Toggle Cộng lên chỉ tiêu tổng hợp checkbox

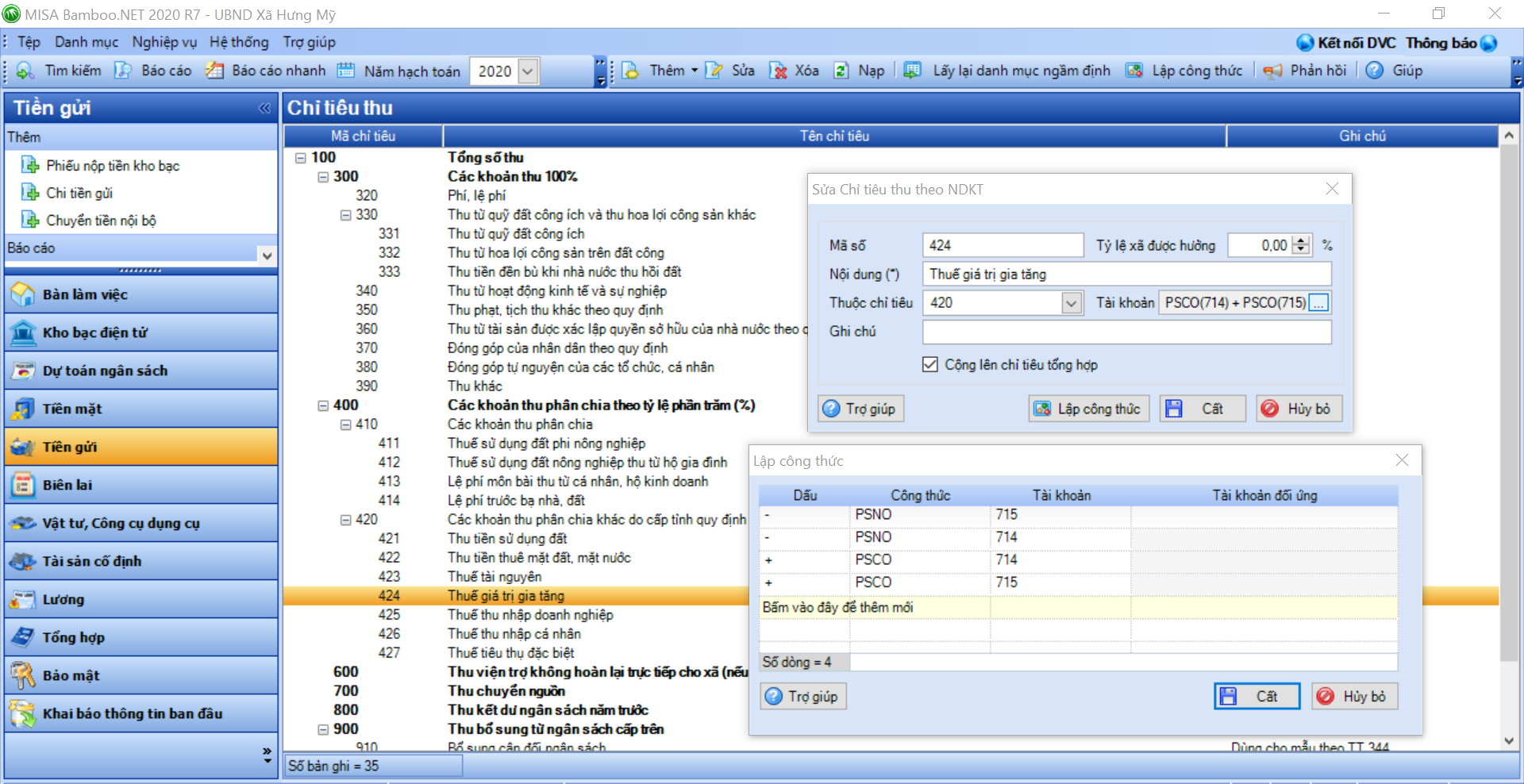click(x=930, y=365)
